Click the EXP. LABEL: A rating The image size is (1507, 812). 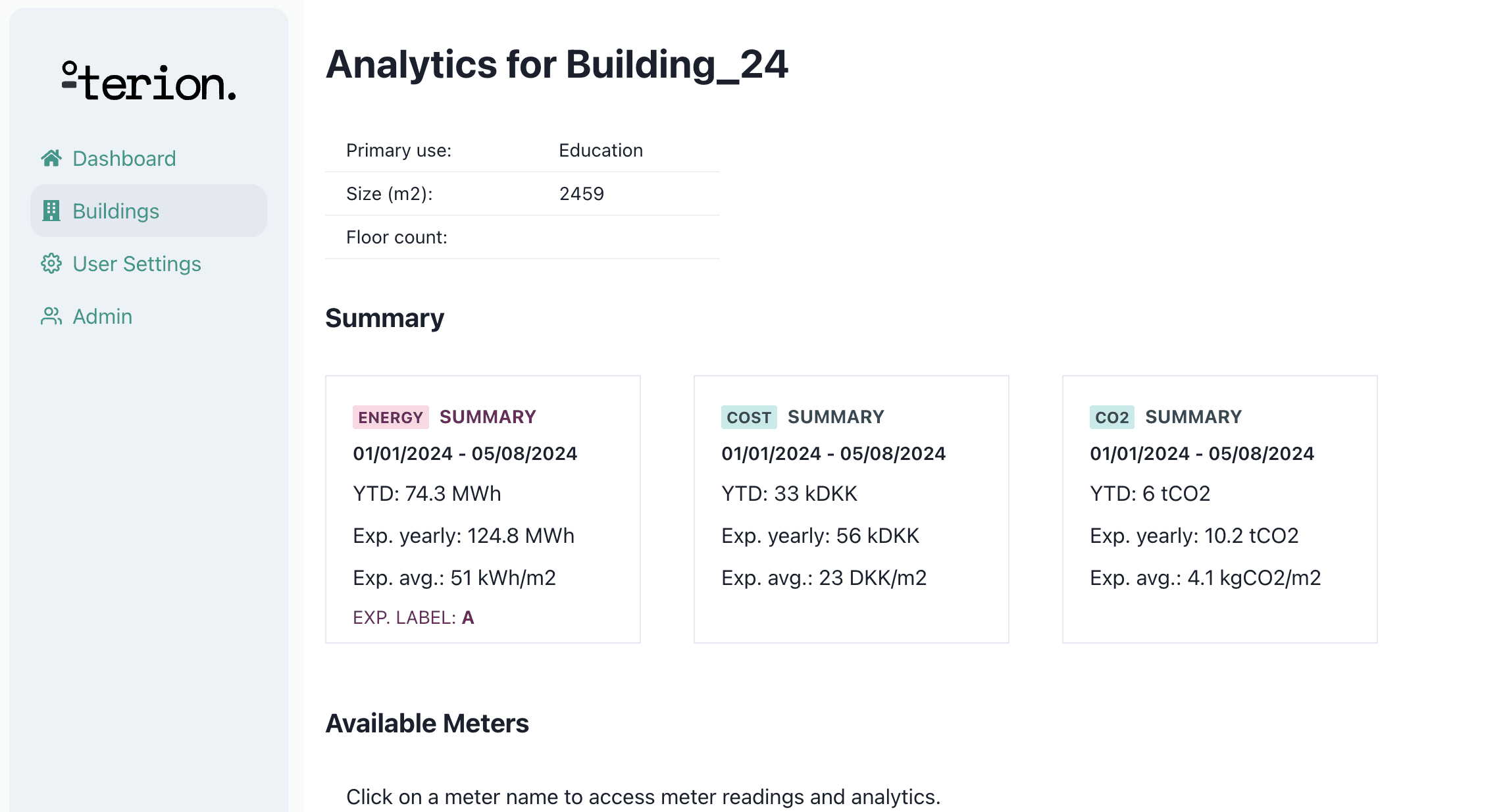[x=413, y=617]
